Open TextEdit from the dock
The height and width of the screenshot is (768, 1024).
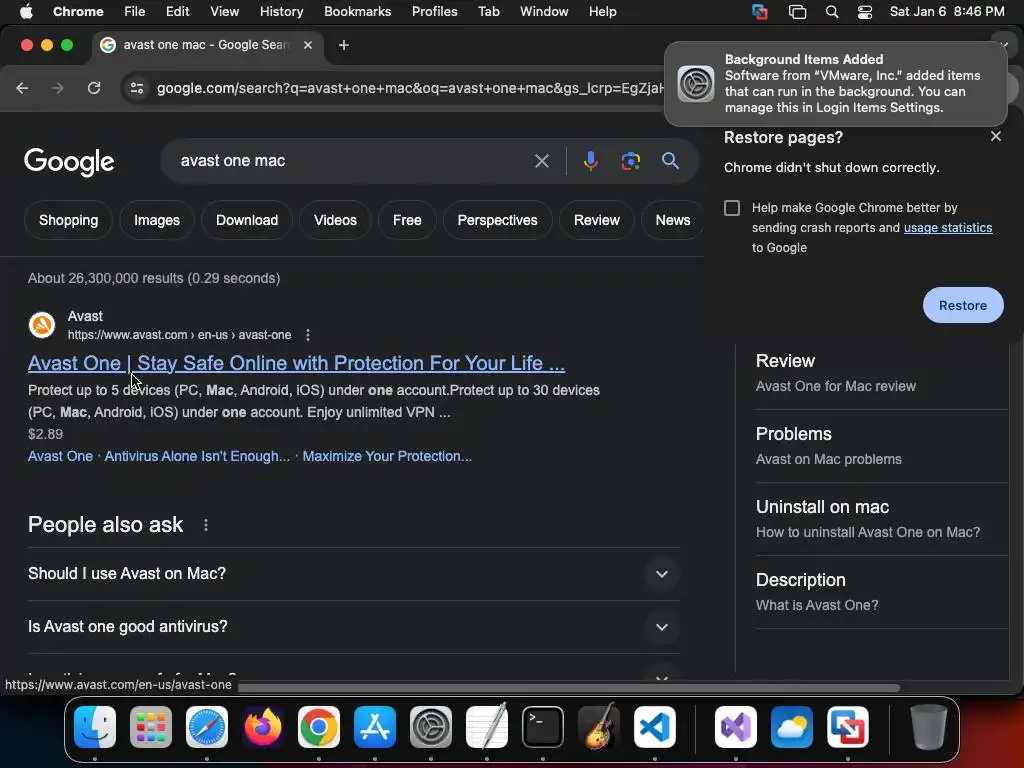487,727
